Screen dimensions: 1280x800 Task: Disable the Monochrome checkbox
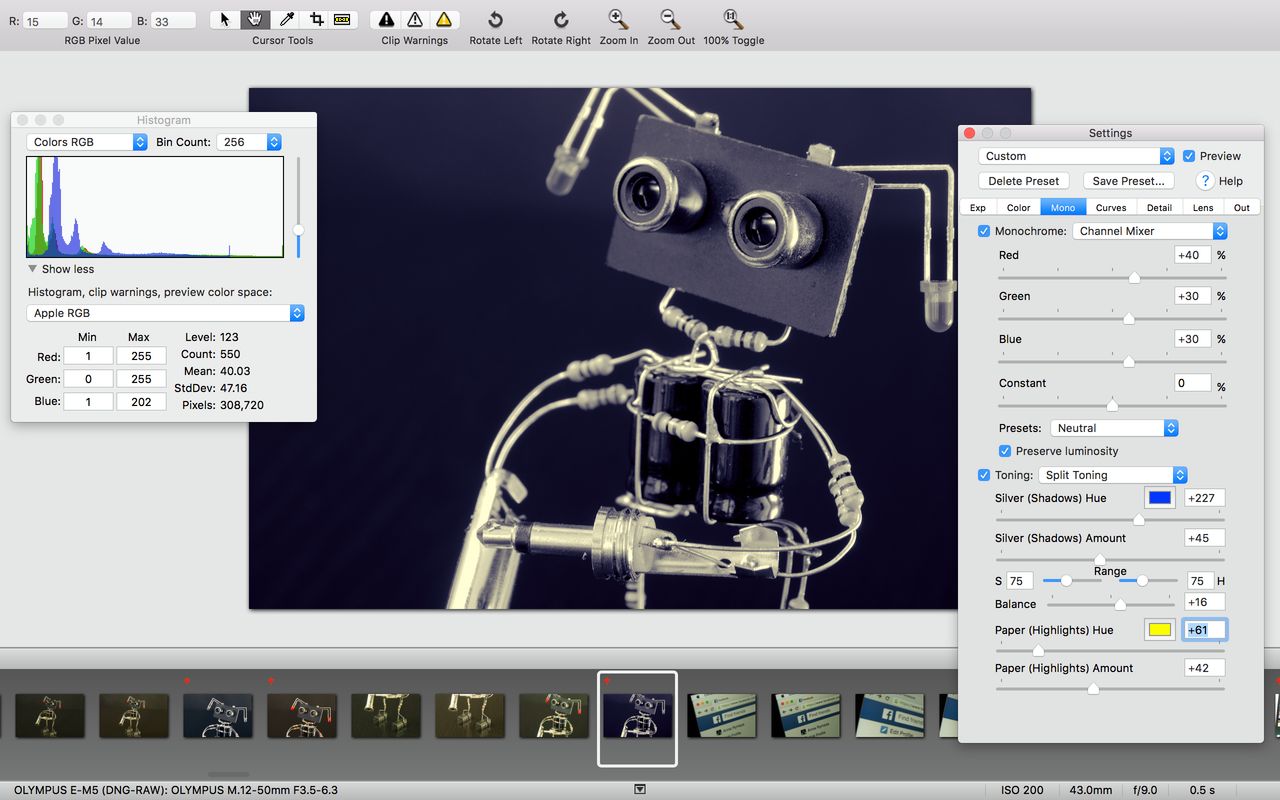coord(984,231)
